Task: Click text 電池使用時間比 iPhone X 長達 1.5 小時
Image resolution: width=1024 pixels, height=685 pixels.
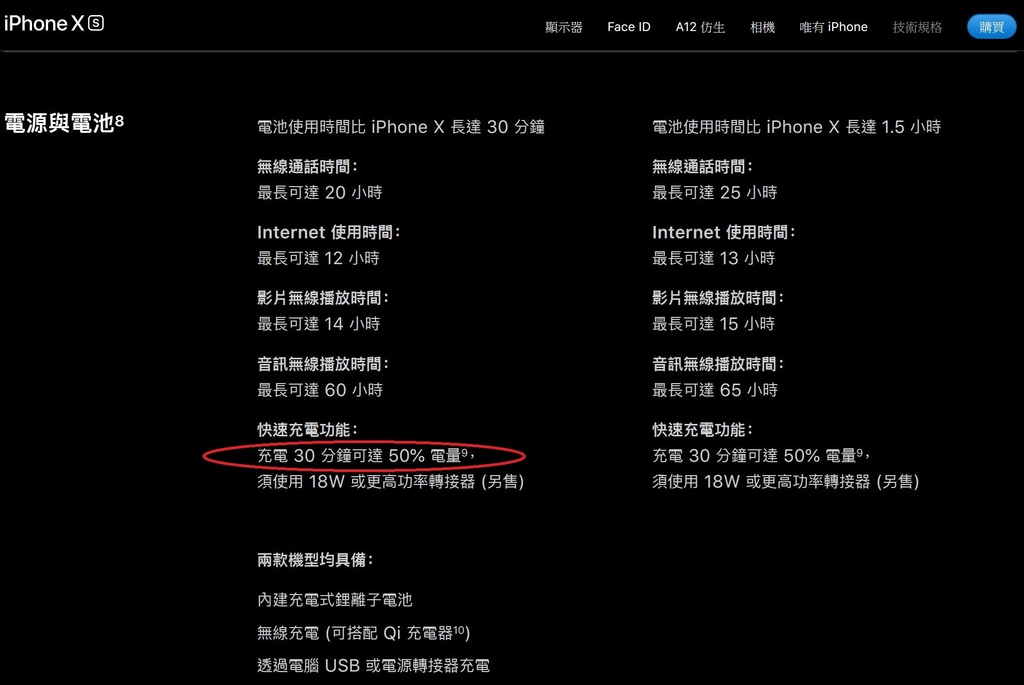Action: [797, 127]
